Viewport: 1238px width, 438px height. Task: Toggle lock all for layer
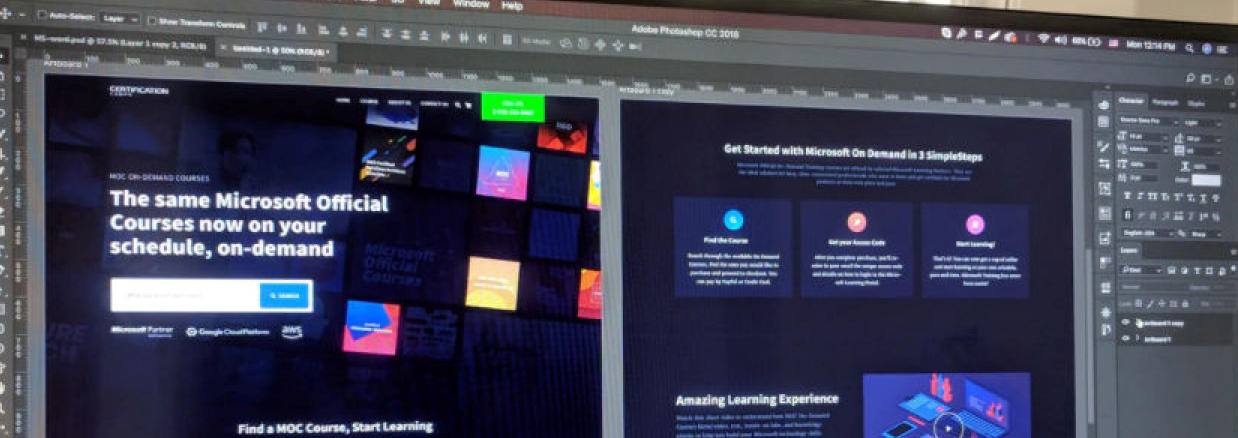(x=1184, y=302)
